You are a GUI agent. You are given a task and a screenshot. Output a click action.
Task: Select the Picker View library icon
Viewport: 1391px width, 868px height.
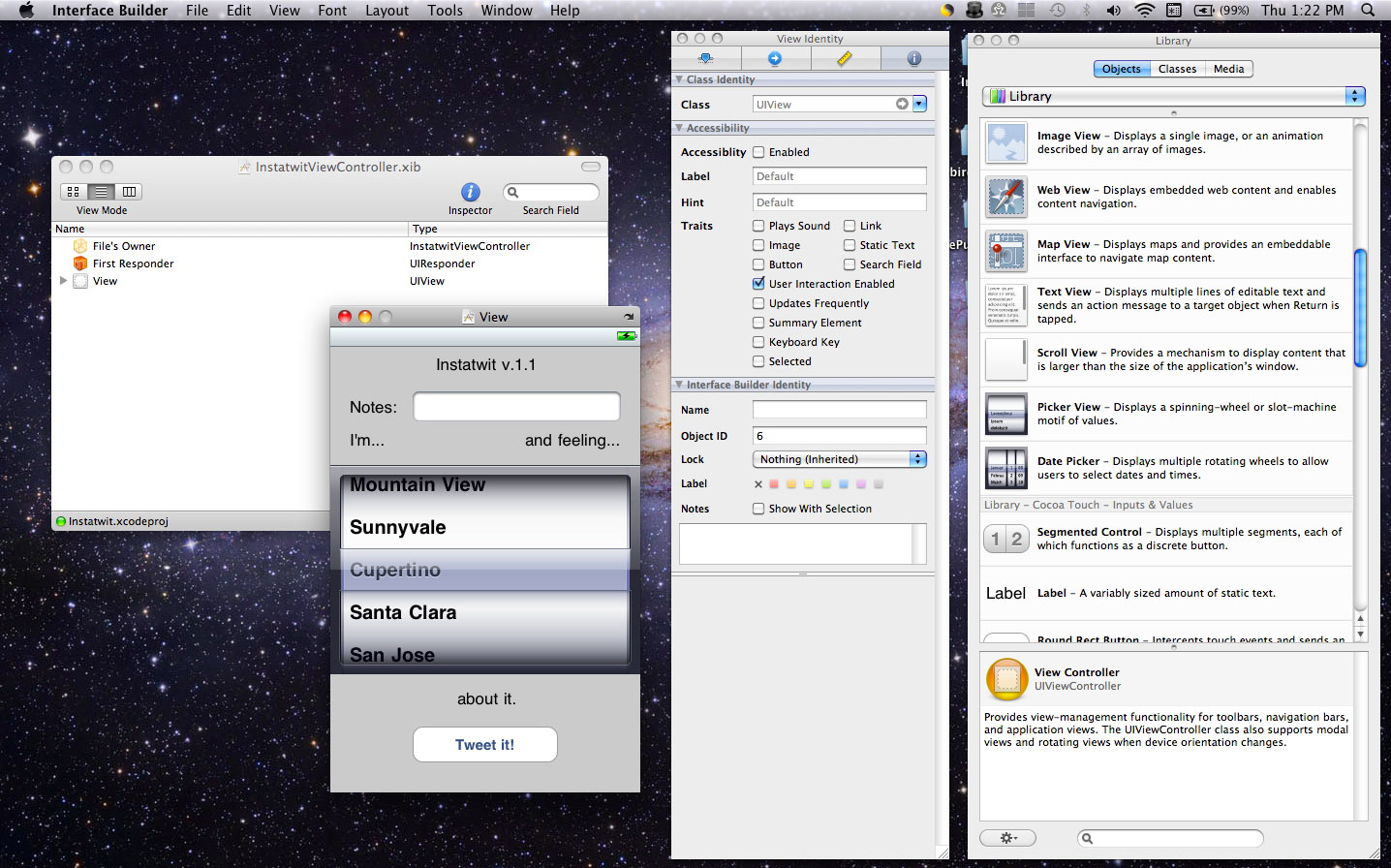click(1006, 414)
